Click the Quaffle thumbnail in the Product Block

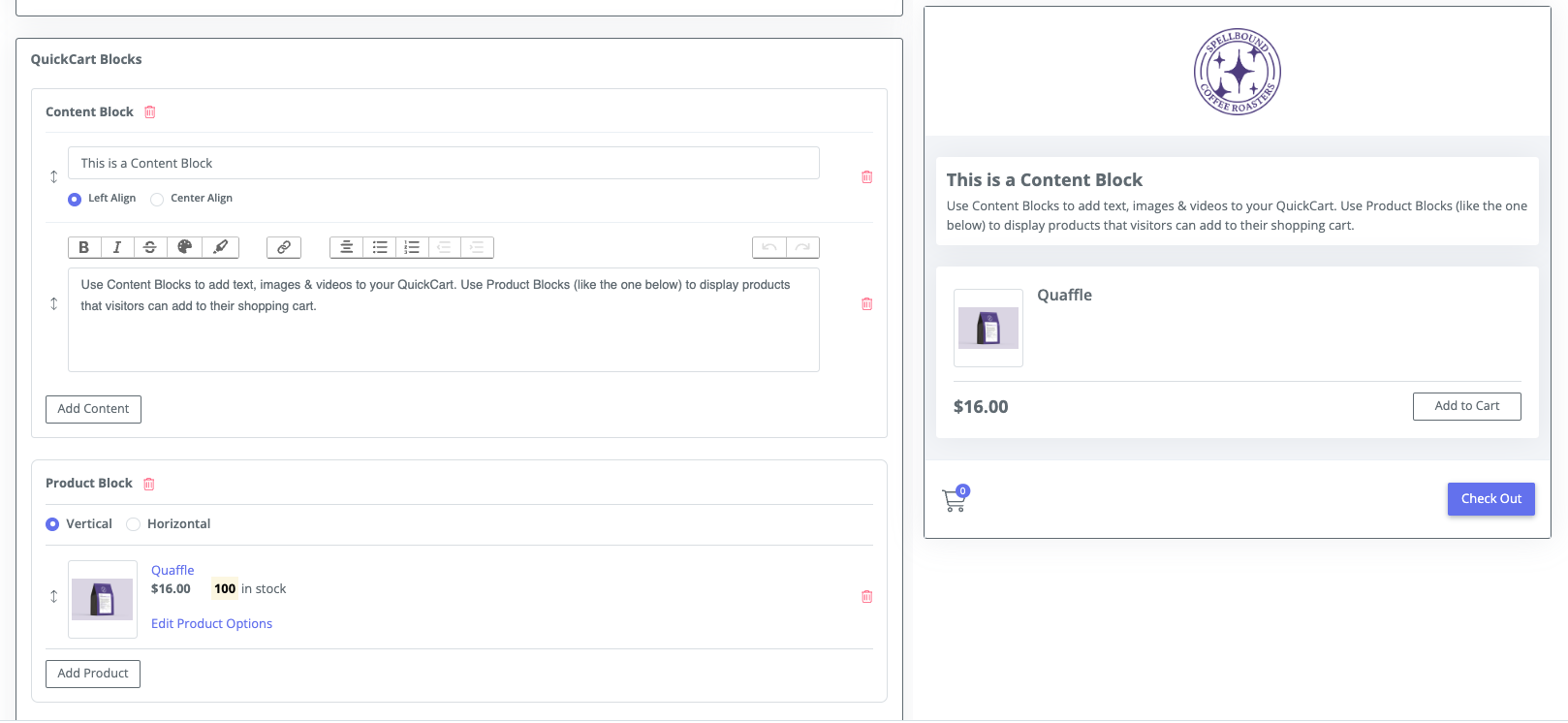point(103,599)
